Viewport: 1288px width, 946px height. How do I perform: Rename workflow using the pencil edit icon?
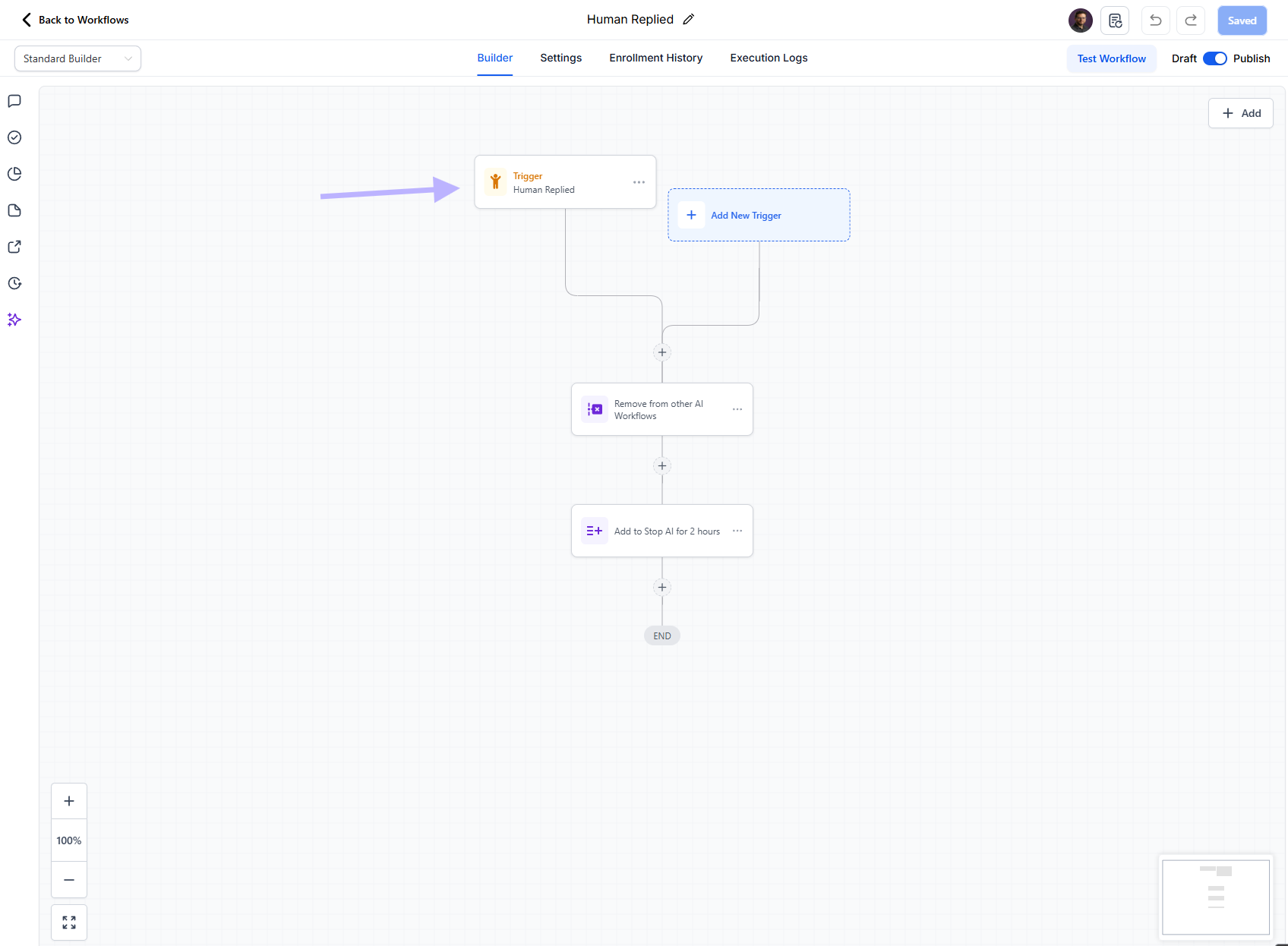(x=689, y=19)
